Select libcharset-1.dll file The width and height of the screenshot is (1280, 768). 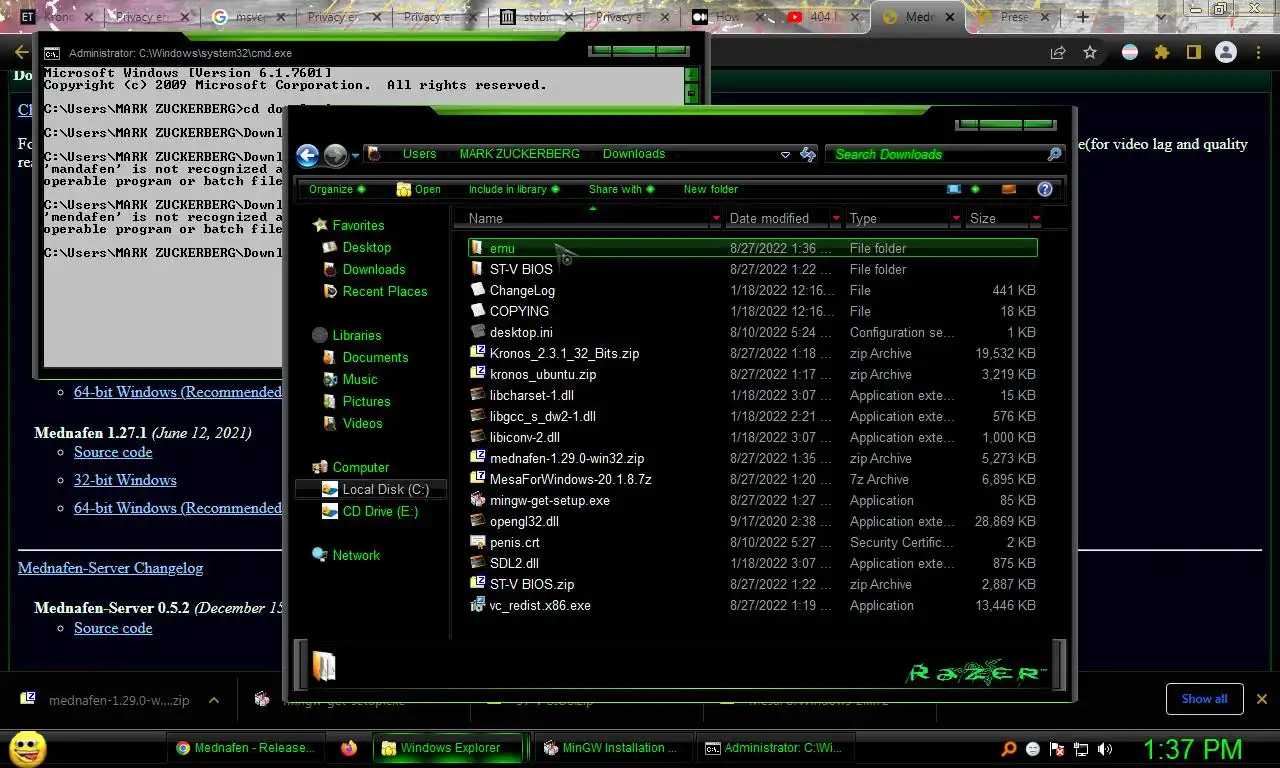(x=532, y=395)
